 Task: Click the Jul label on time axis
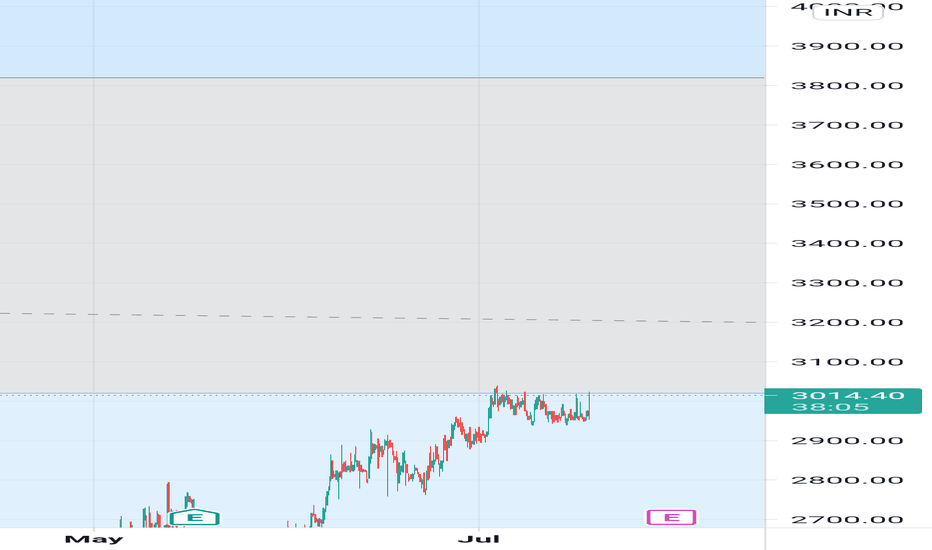(x=478, y=539)
